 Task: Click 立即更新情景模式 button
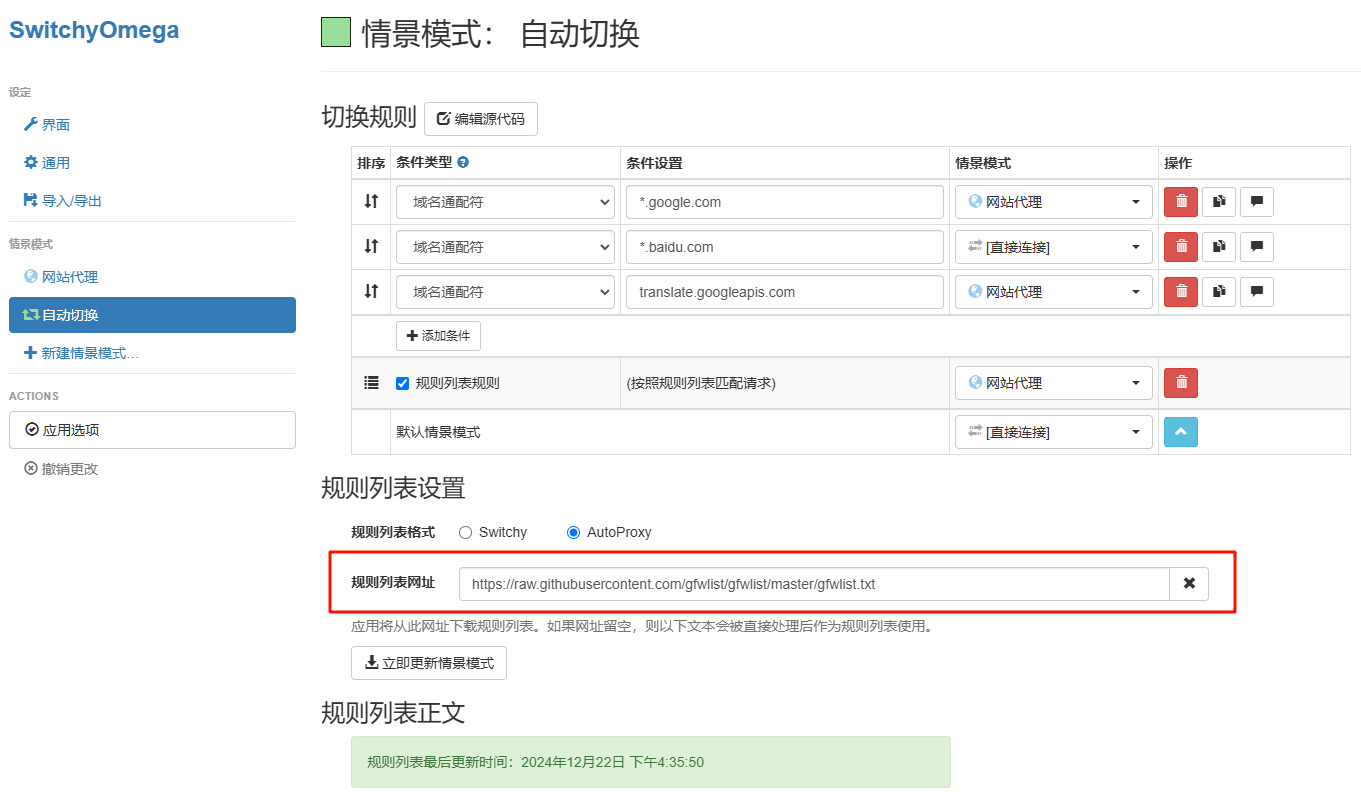[x=428, y=663]
